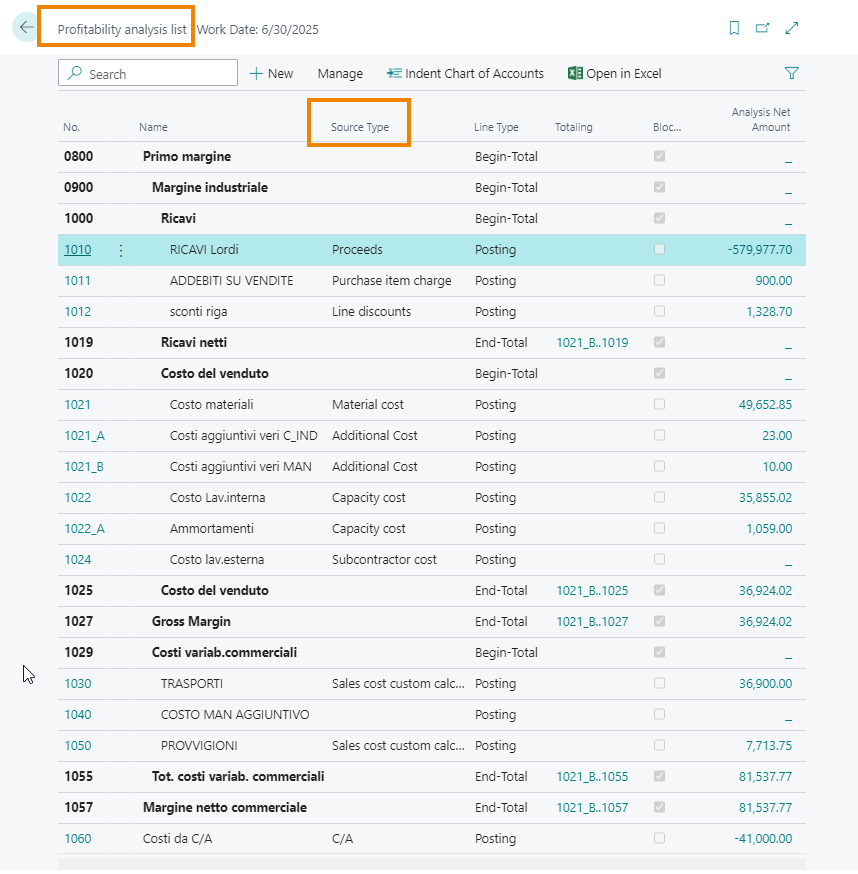Toggle Blocked checkbox for 1012 sconti riga
Image resolution: width=858 pixels, height=874 pixels.
660,311
